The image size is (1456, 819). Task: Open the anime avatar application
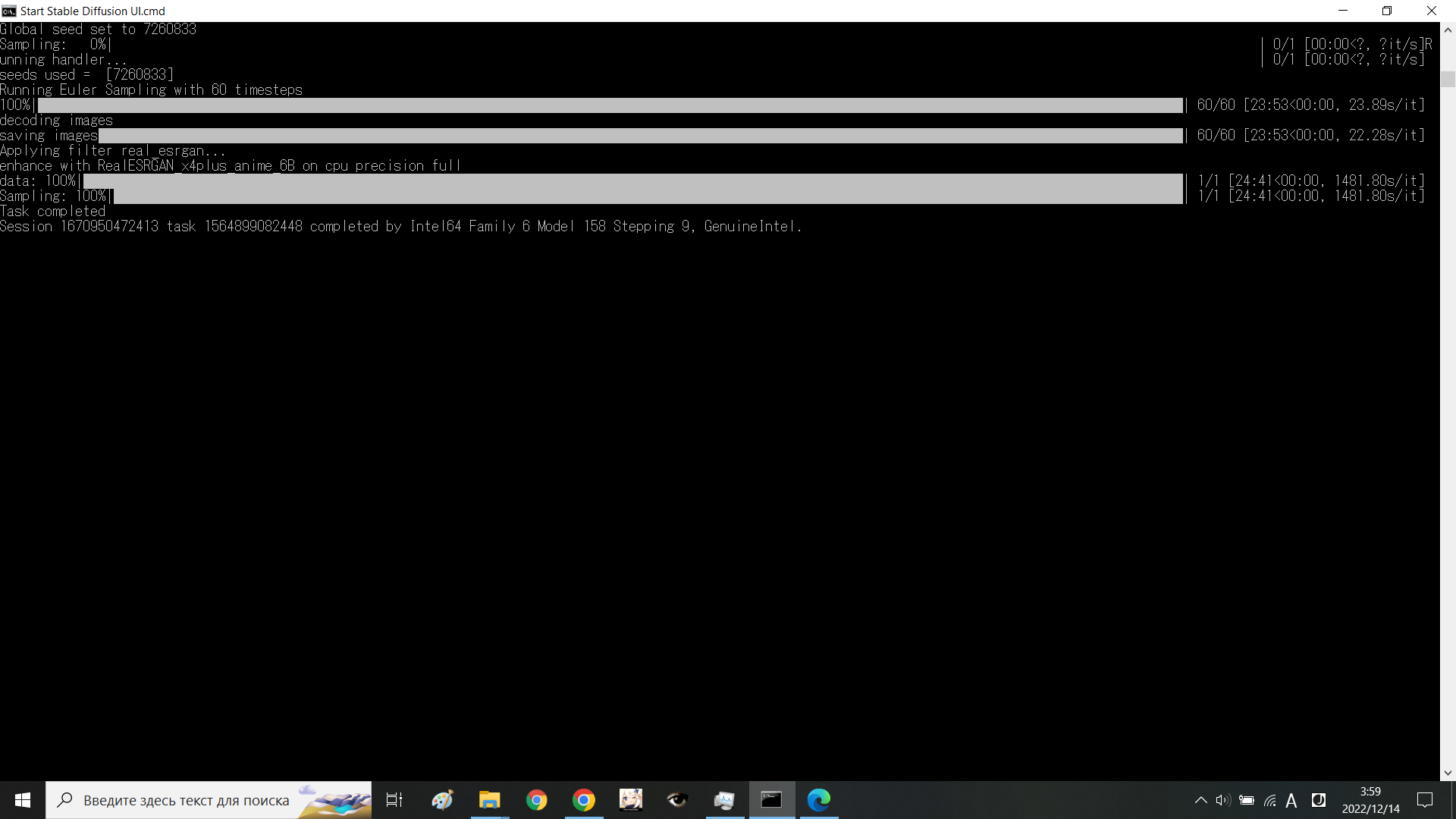click(x=631, y=800)
